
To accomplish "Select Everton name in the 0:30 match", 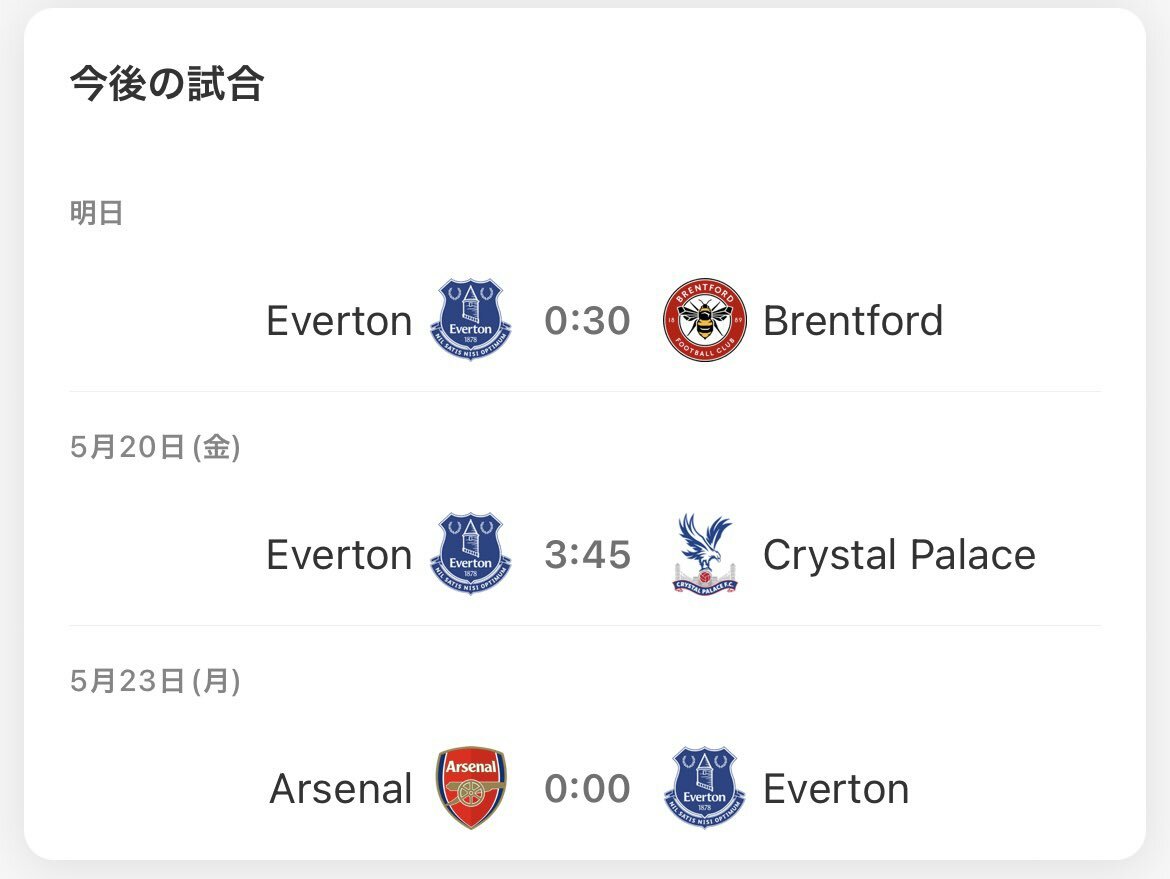I will pos(340,321).
